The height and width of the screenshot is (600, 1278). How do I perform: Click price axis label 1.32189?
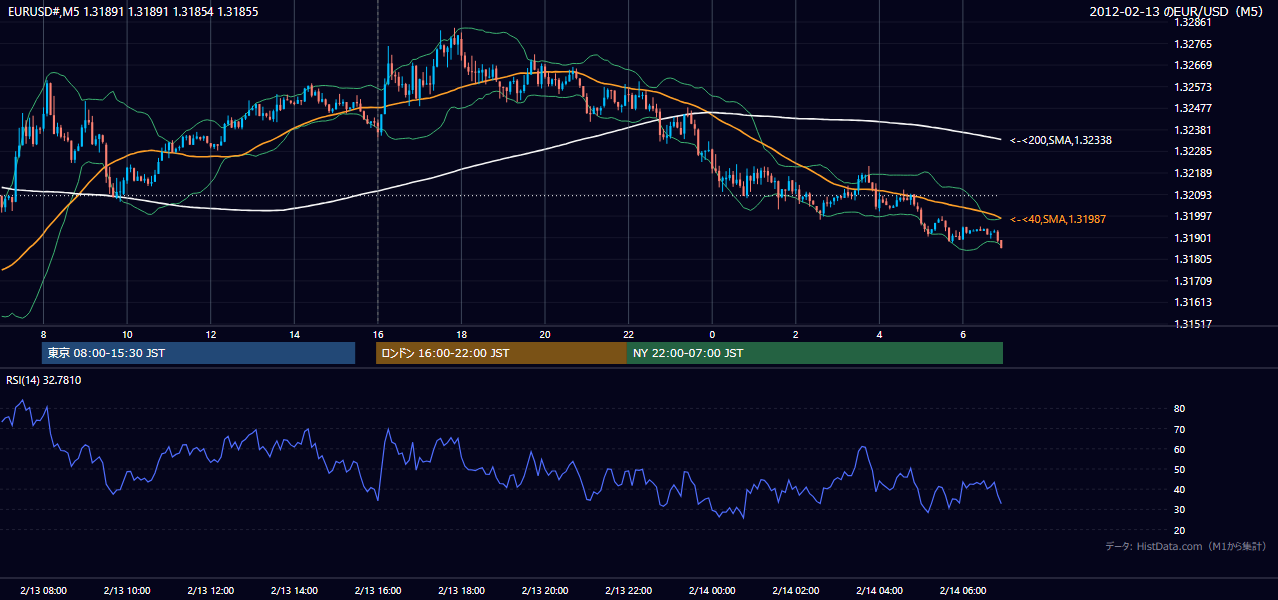click(x=1194, y=173)
